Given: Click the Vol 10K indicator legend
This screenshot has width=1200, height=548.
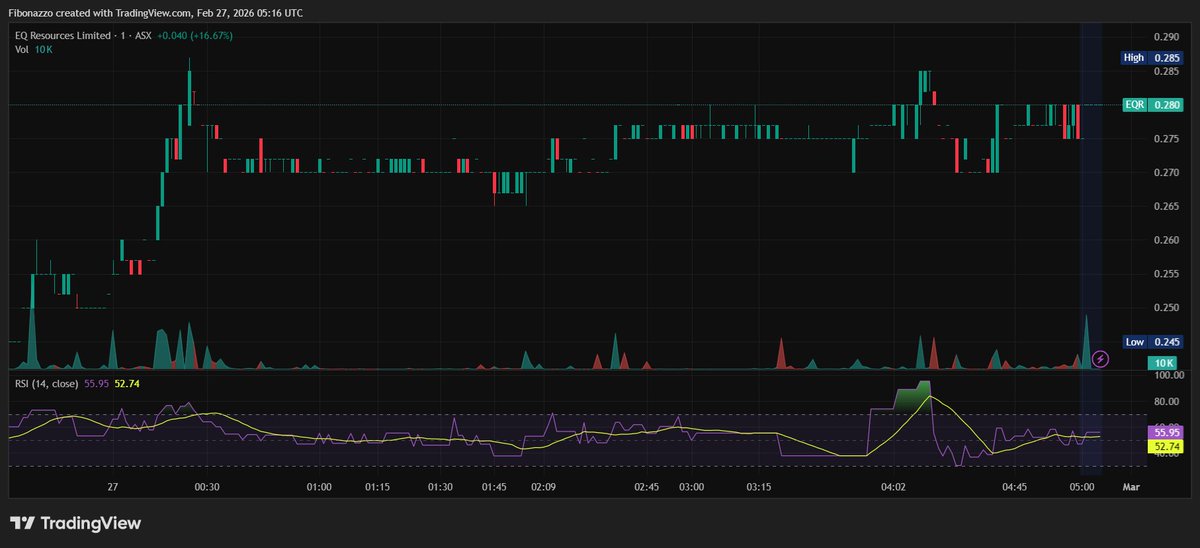Looking at the screenshot, I should tap(33, 49).
